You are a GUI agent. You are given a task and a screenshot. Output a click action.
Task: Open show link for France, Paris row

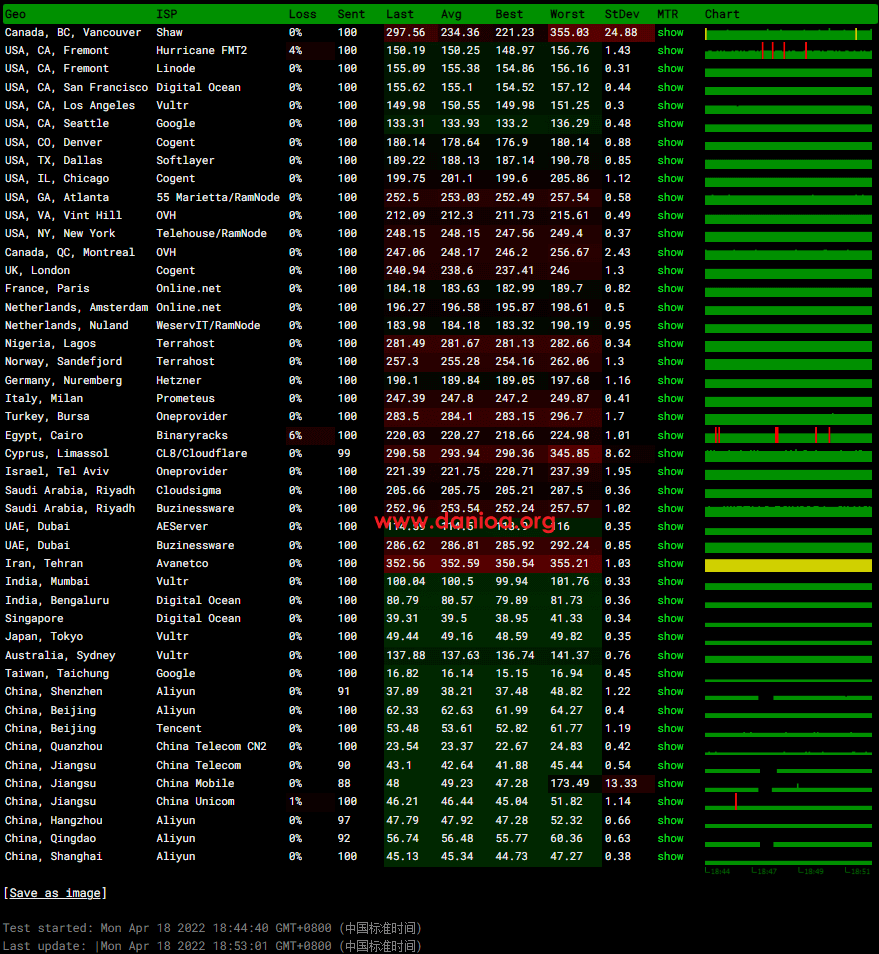click(670, 288)
